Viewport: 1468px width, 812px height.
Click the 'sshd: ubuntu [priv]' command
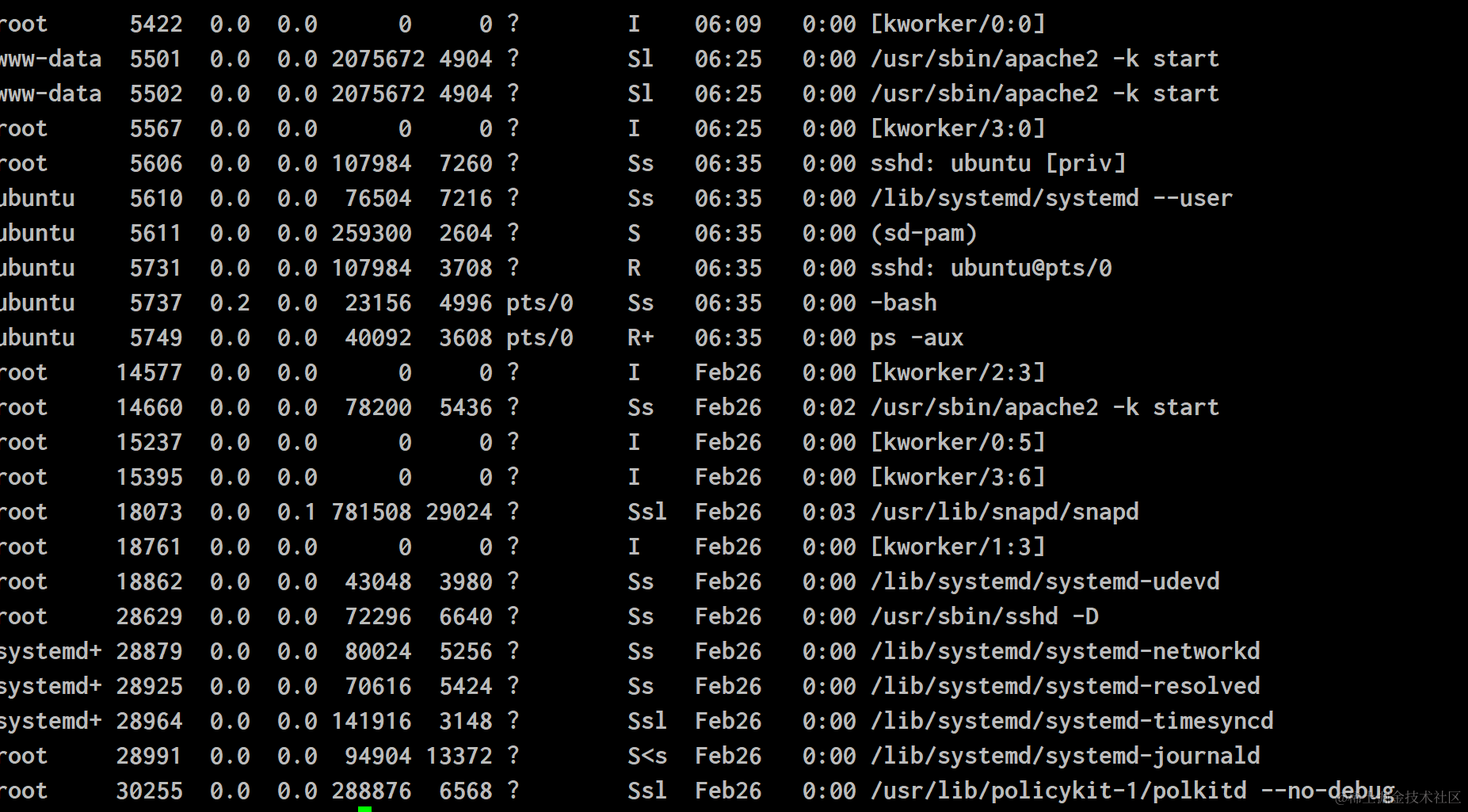click(998, 163)
